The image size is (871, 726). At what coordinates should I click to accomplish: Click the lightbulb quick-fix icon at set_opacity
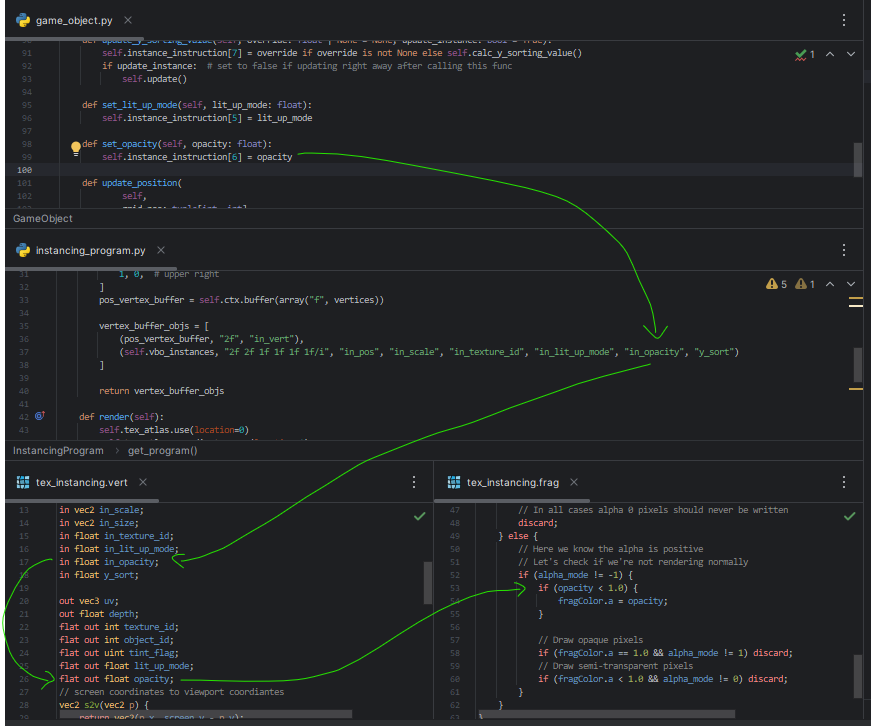(x=76, y=148)
